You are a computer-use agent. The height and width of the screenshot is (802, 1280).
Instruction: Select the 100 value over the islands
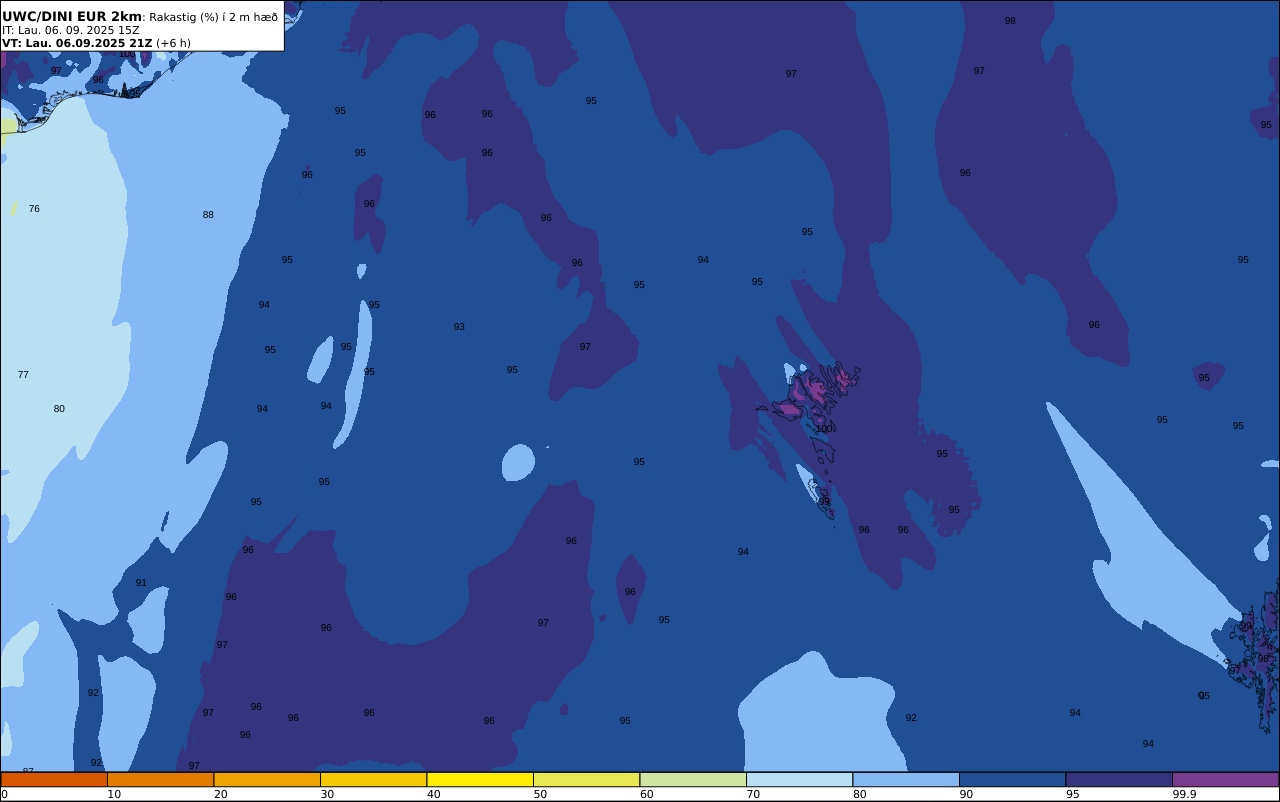tap(824, 429)
